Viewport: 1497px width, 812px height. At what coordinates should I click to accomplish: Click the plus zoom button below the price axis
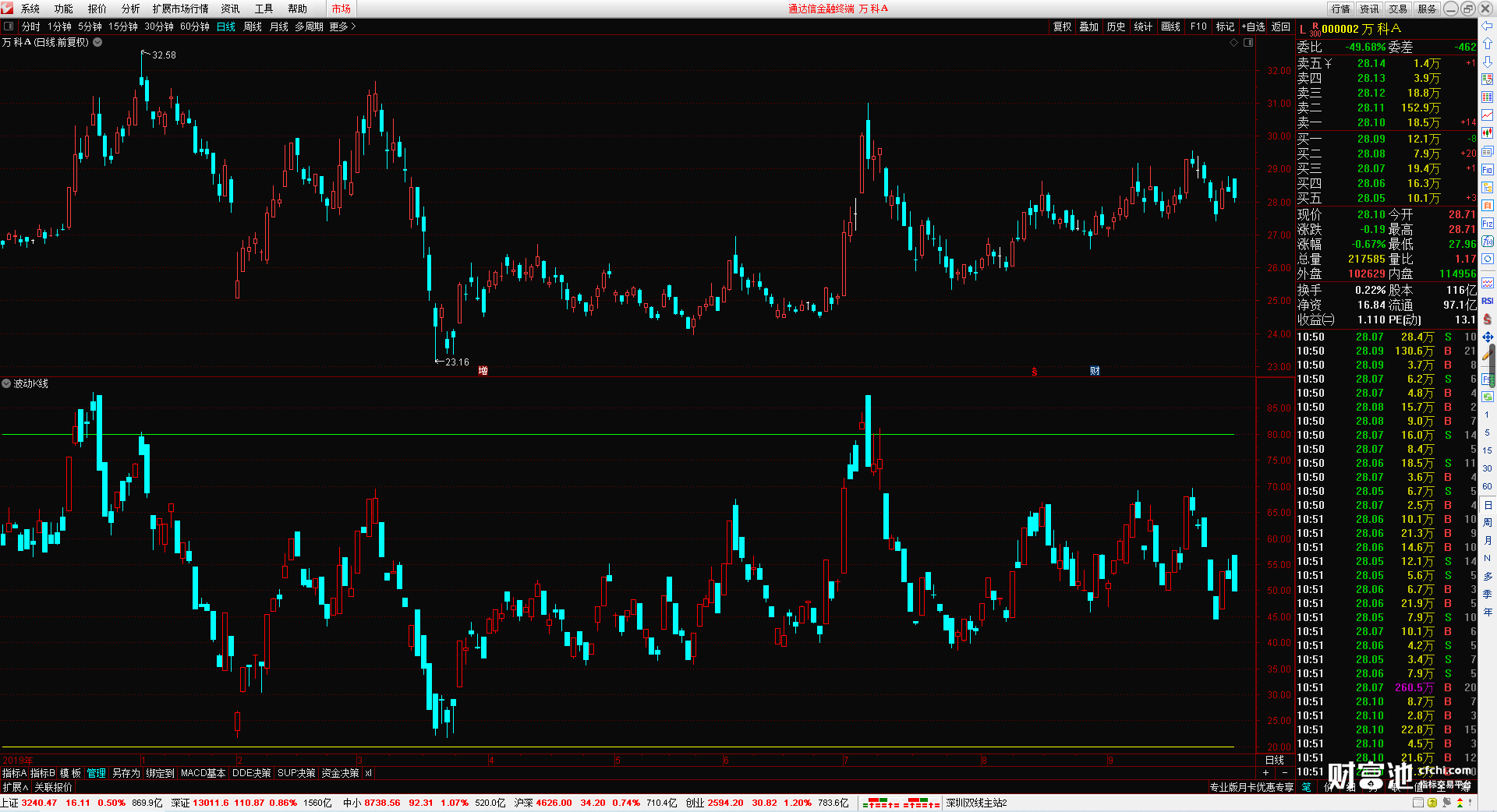pos(1266,772)
